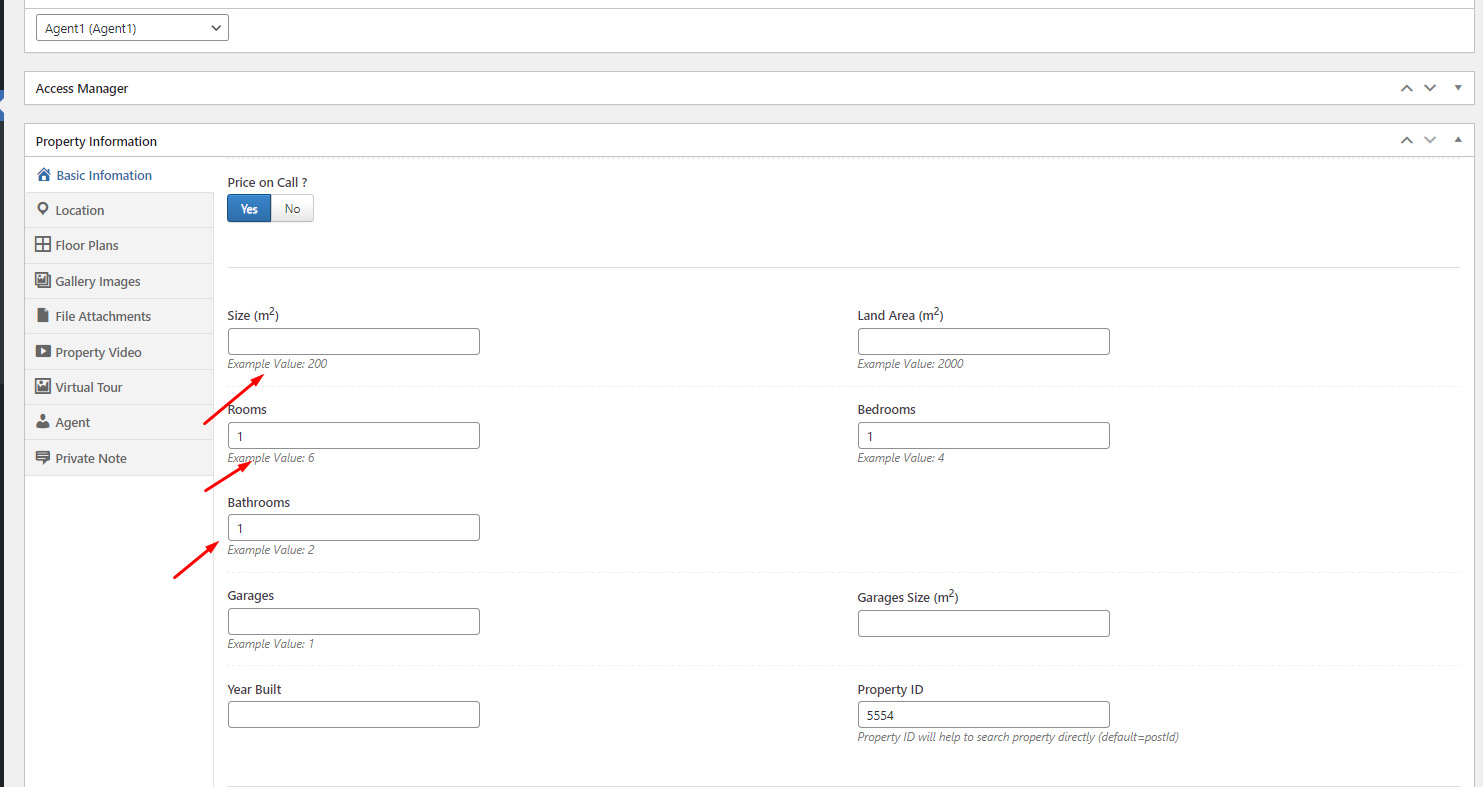Click the "Example Value: 2" hint
The image size is (1483, 787).
[271, 550]
